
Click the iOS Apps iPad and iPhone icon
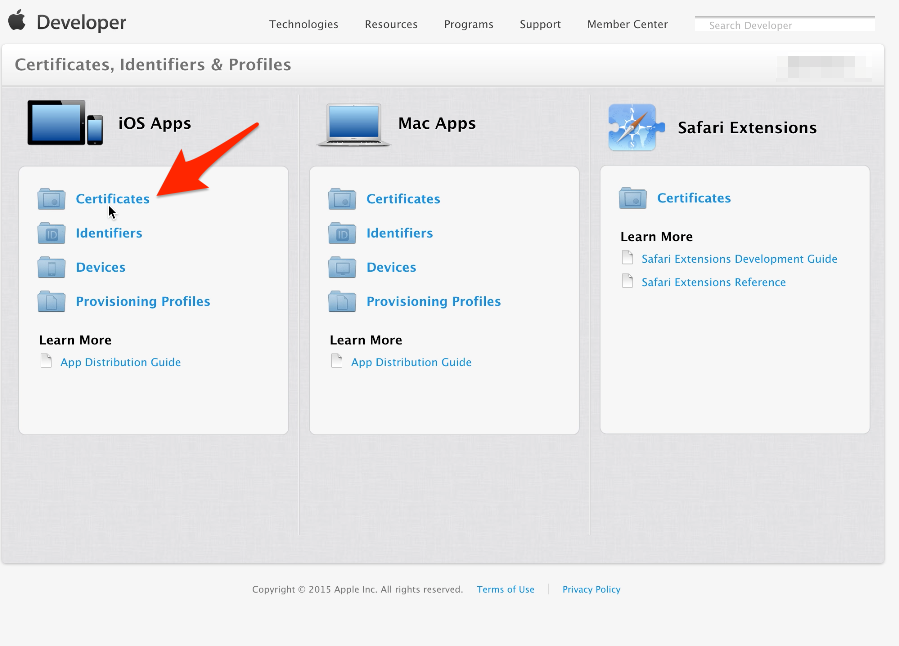tap(65, 123)
